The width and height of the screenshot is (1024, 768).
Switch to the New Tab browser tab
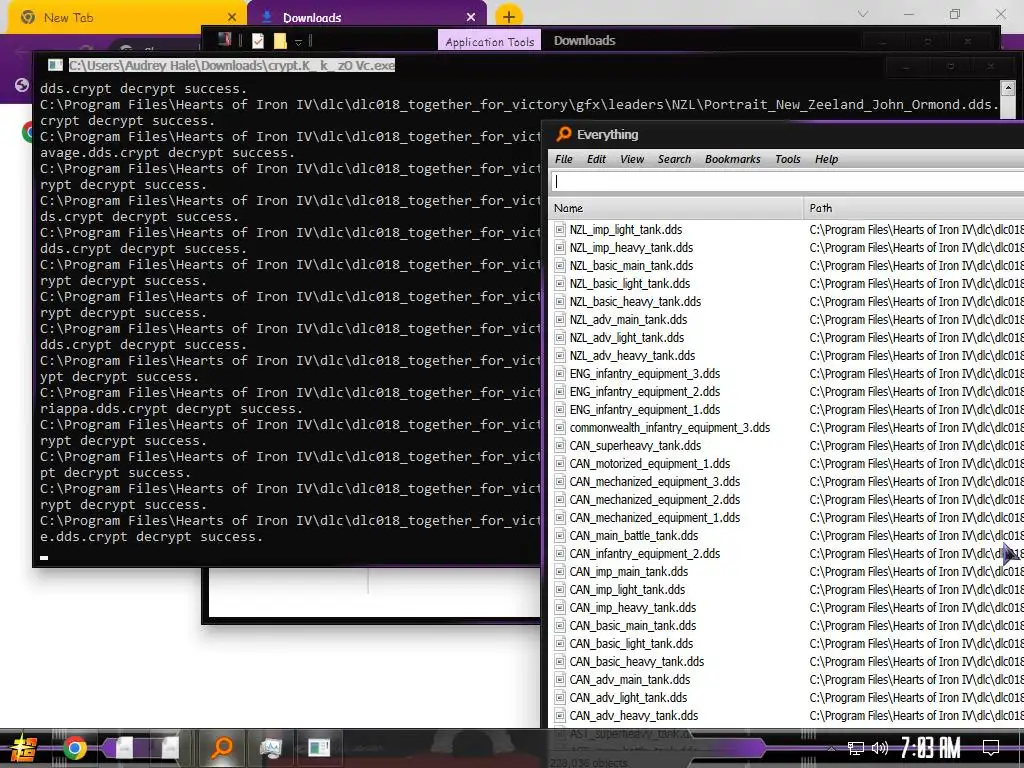pos(123,18)
